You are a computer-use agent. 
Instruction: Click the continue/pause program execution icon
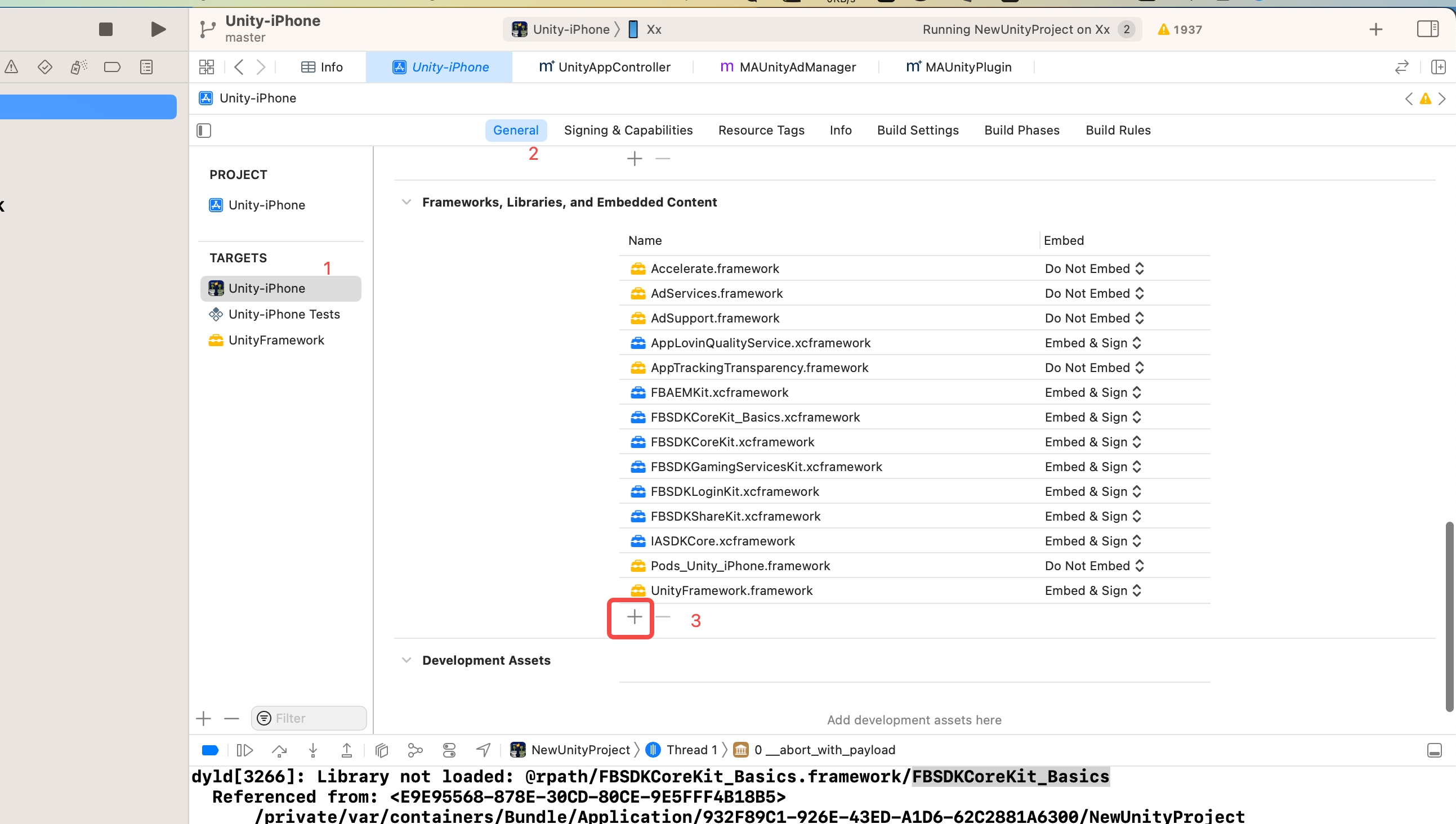244,750
